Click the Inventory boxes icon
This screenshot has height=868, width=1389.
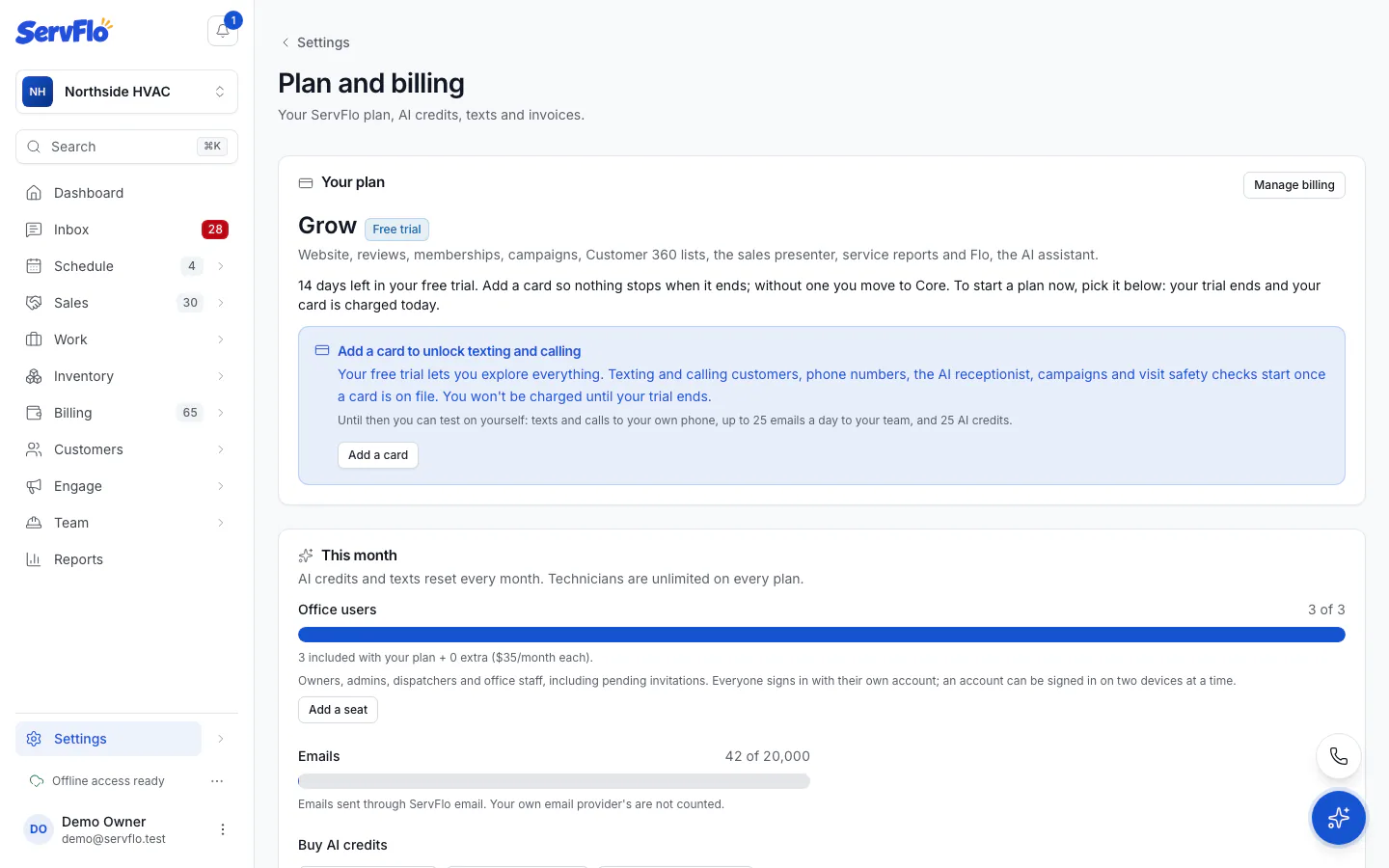click(34, 376)
